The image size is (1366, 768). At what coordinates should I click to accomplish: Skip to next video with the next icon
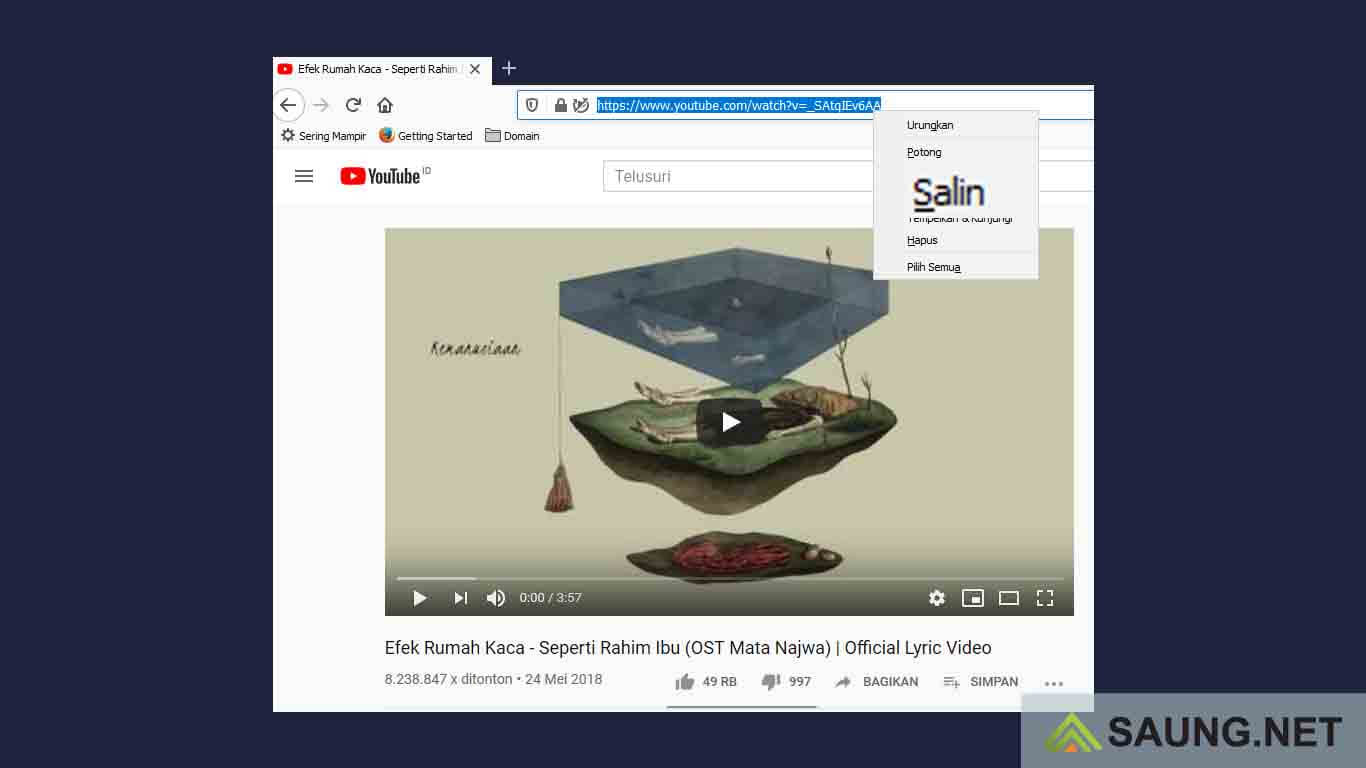pos(460,598)
